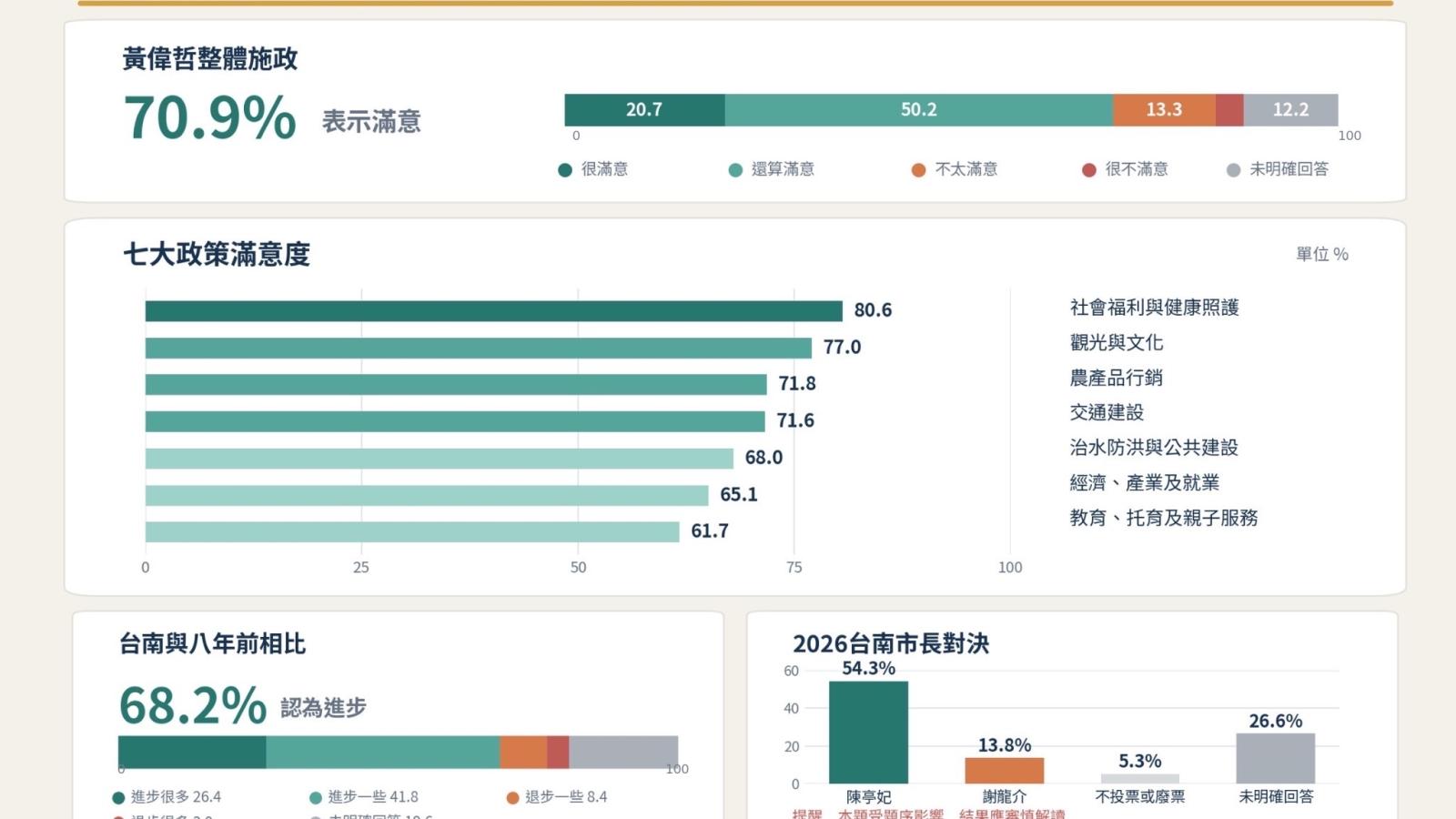Select the 經濟、產業及就業 policy label
Viewport: 1456px width, 819px height.
click(x=1145, y=483)
